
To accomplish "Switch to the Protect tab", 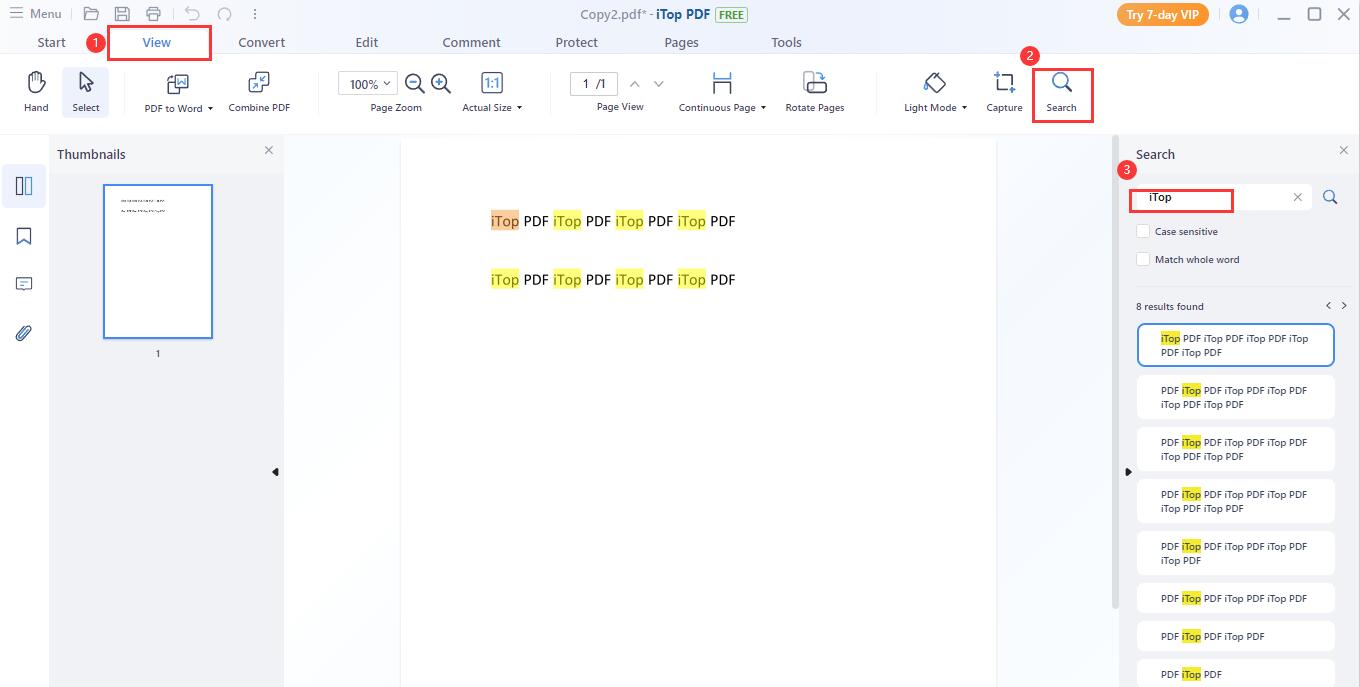I will pyautogui.click(x=576, y=43).
